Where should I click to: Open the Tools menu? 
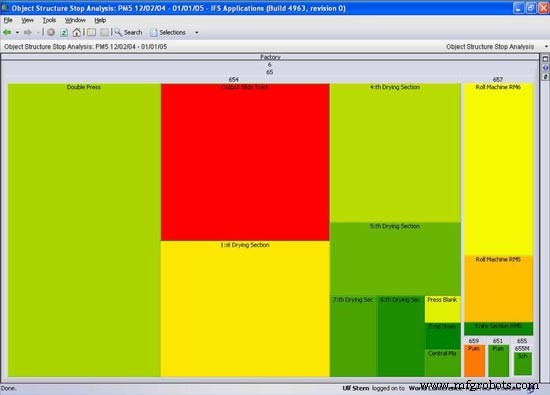click(49, 20)
